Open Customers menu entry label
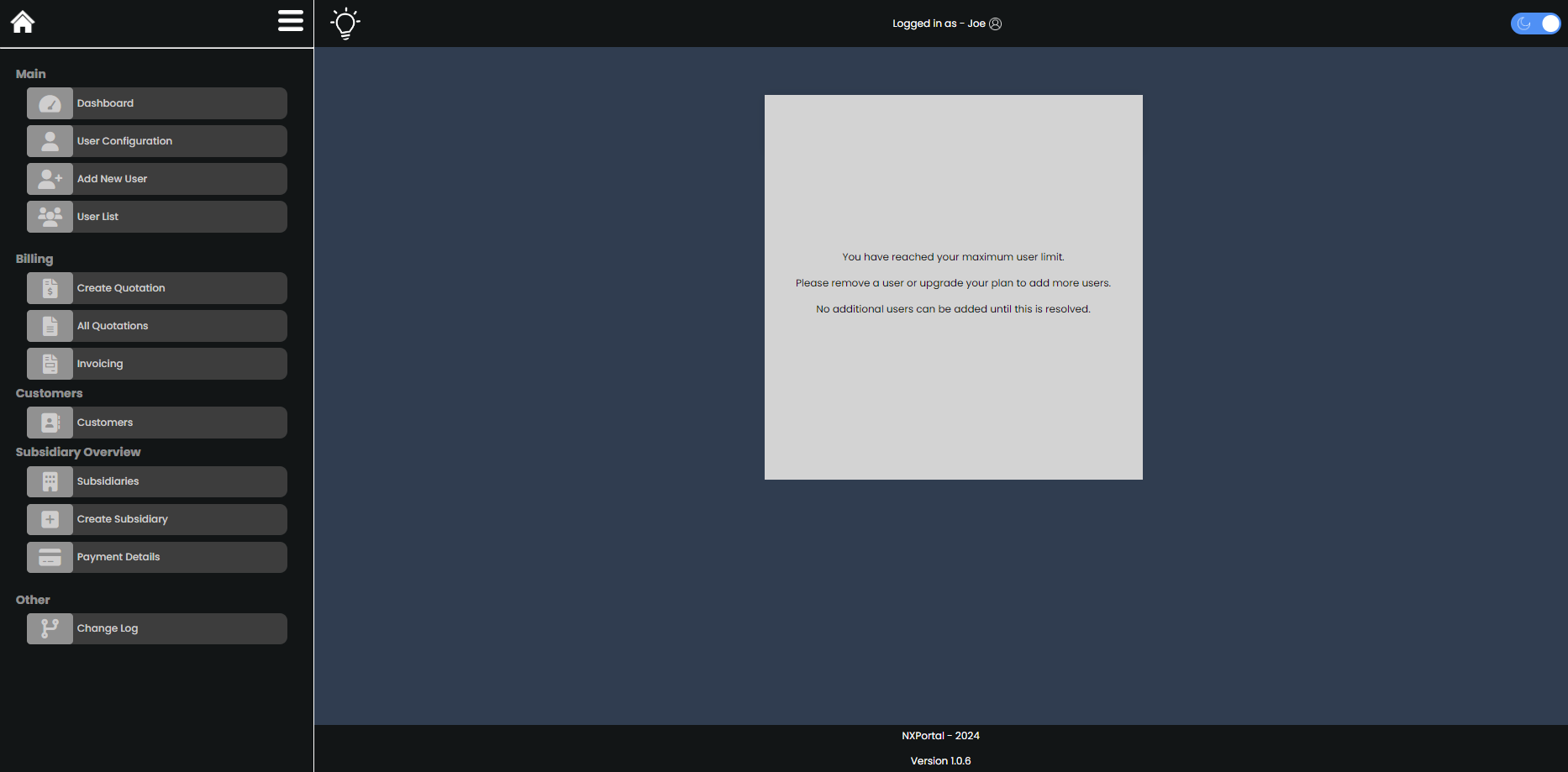 [x=105, y=423]
